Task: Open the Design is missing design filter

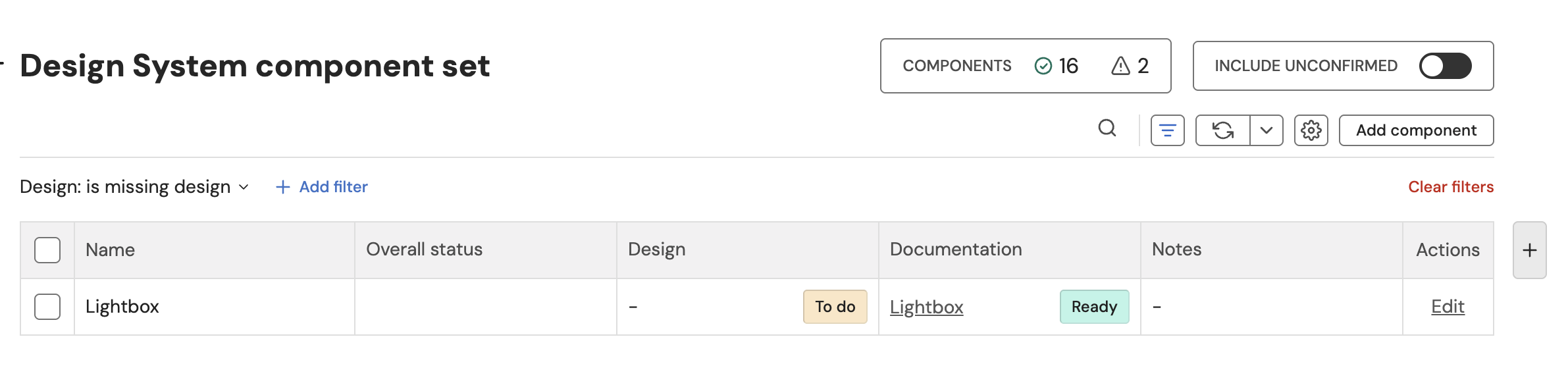Action: click(134, 187)
